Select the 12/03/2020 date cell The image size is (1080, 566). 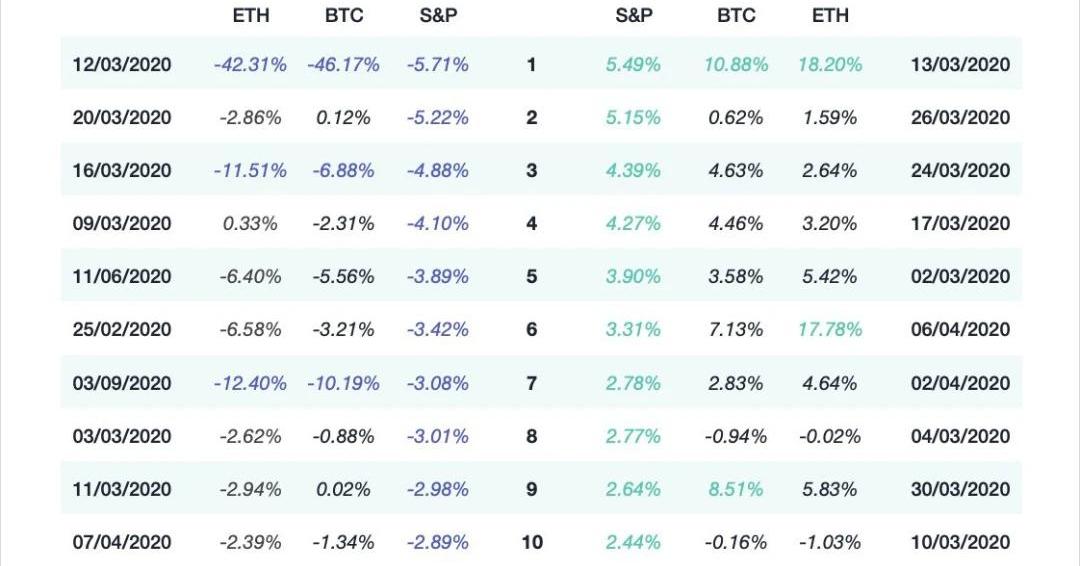coord(122,65)
